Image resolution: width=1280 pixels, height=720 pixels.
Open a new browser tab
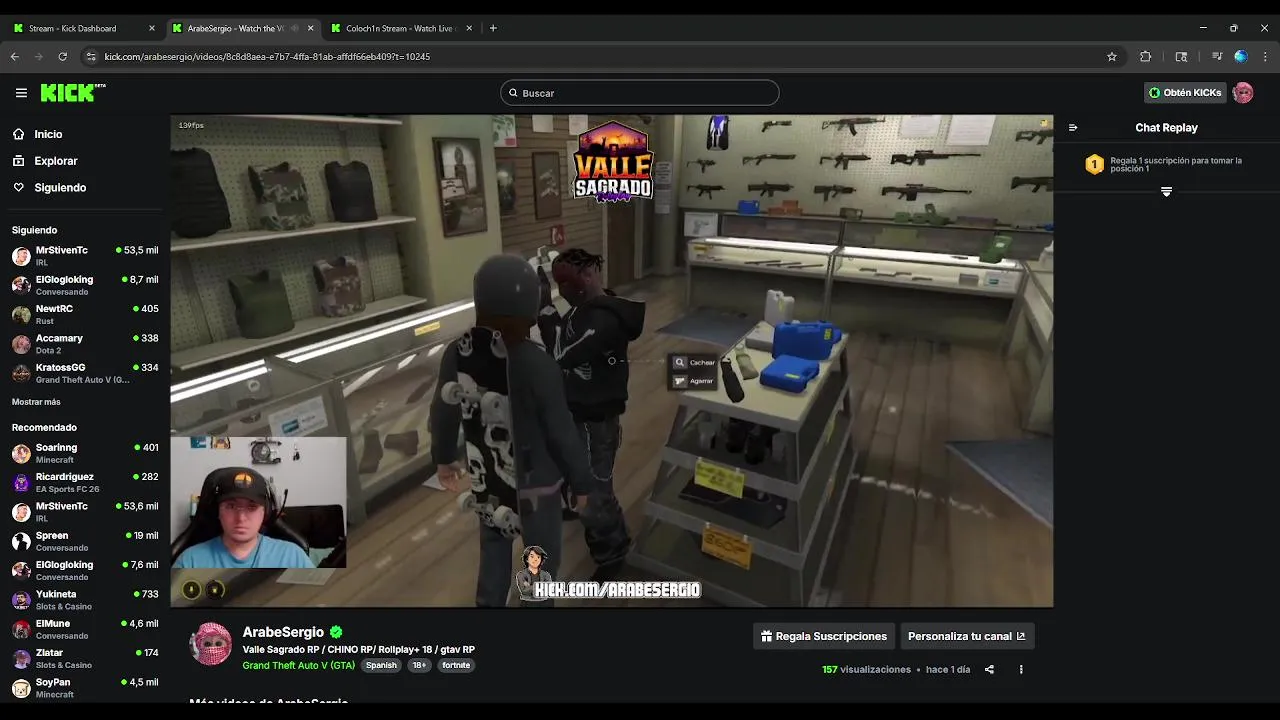click(x=493, y=28)
